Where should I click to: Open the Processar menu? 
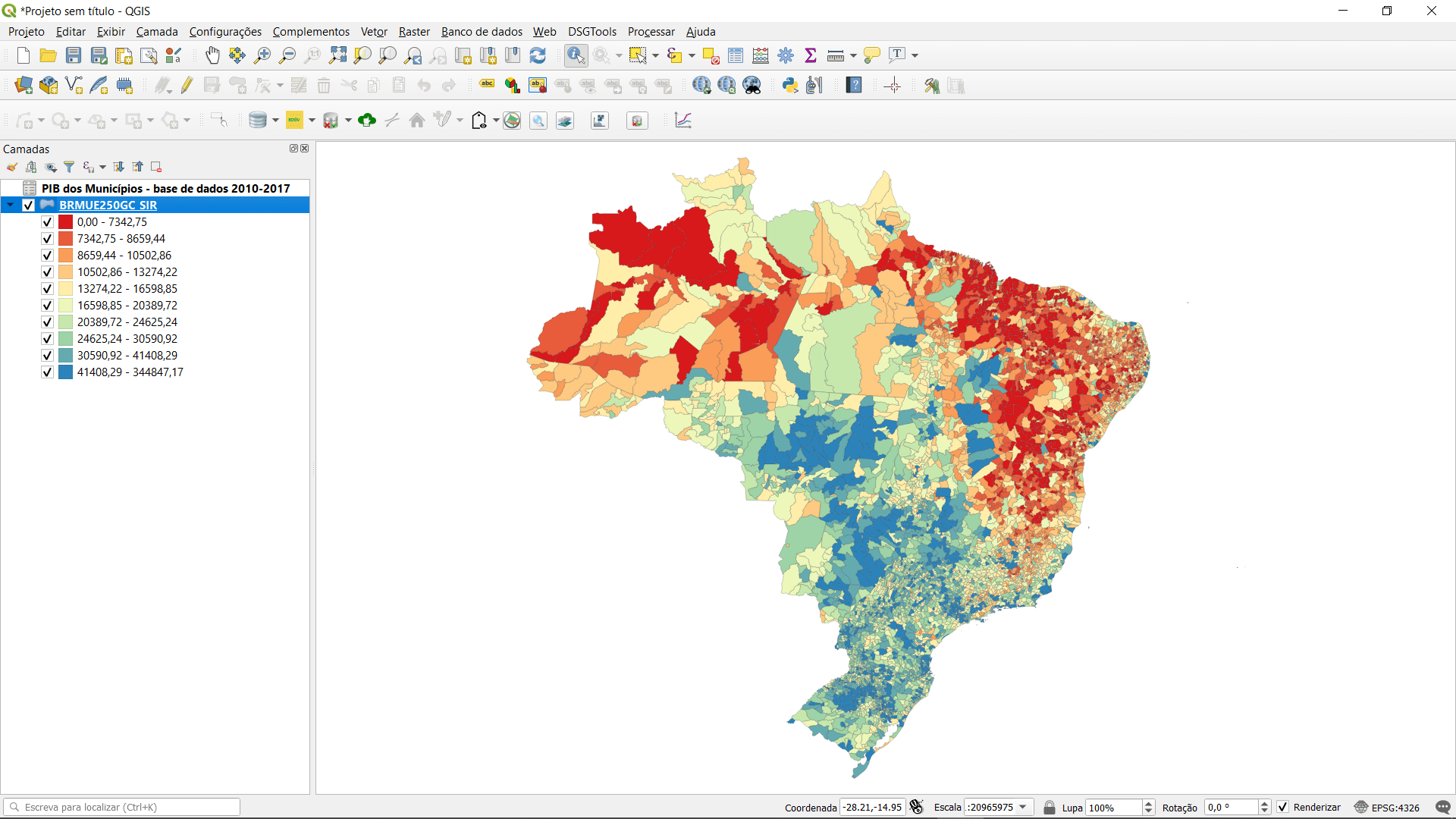pos(651,32)
